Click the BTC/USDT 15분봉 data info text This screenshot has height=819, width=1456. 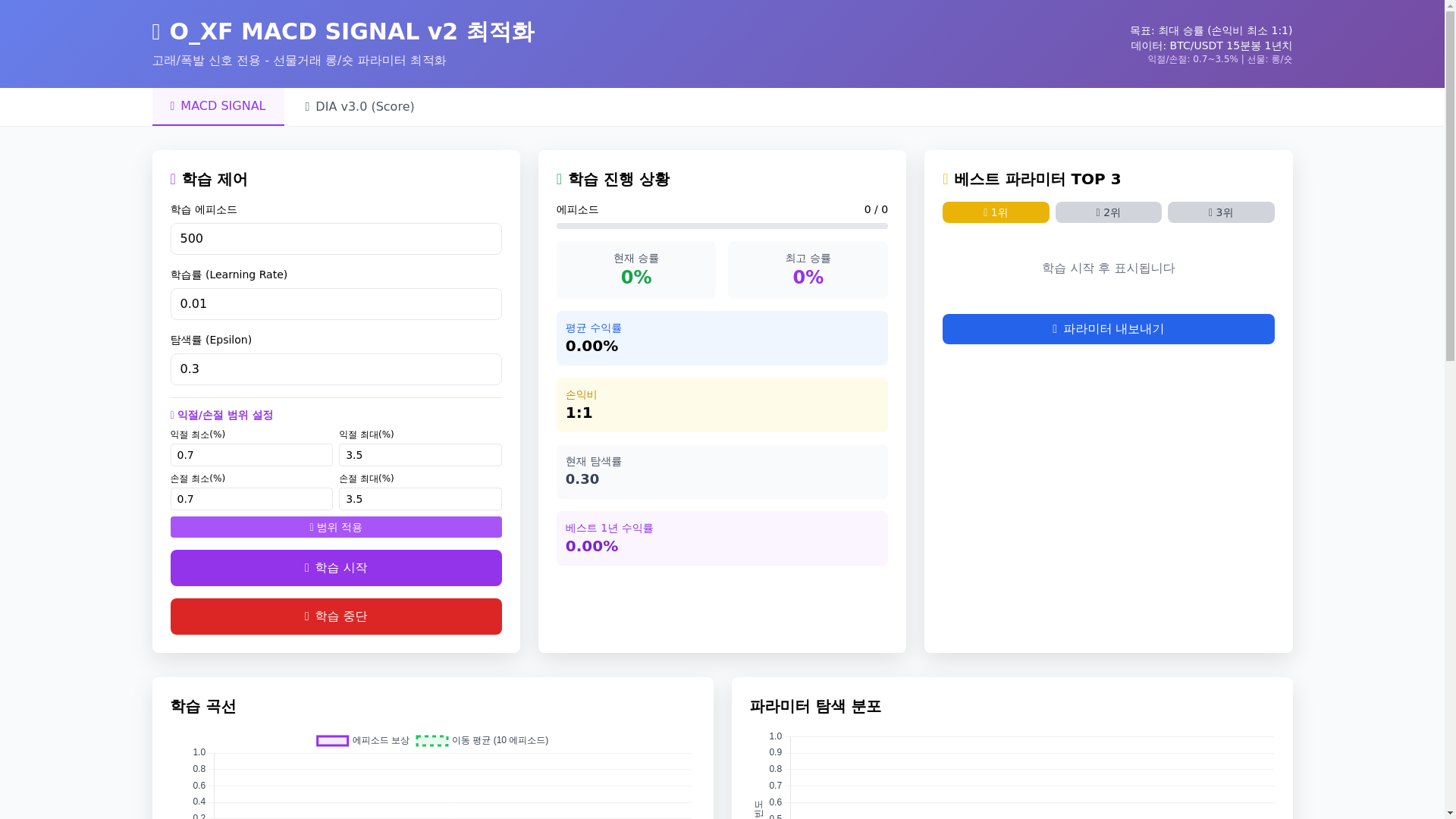click(x=1211, y=45)
